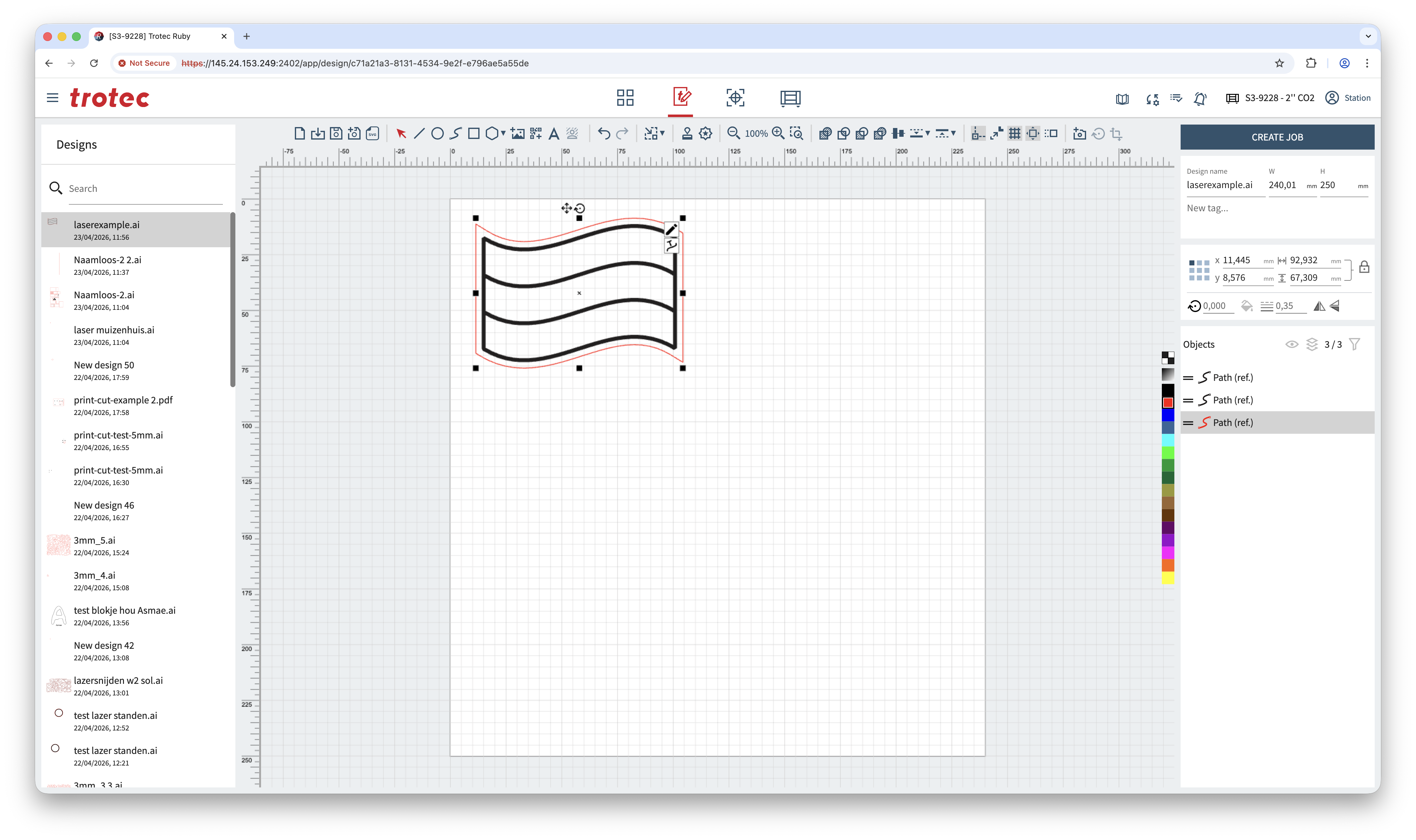The width and height of the screenshot is (1416, 840).
Task: Click the CREATE JOB button
Action: coord(1277,137)
